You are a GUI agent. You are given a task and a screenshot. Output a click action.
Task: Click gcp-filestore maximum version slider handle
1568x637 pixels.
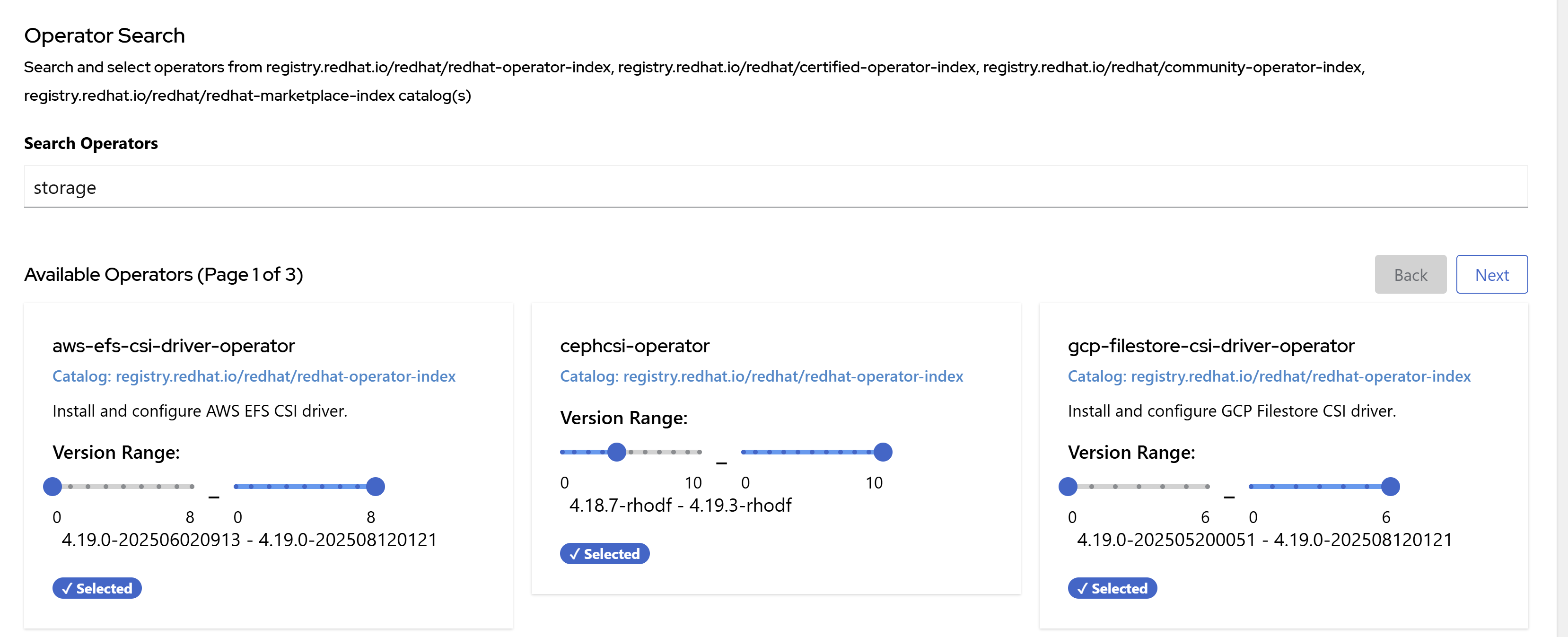[1390, 486]
